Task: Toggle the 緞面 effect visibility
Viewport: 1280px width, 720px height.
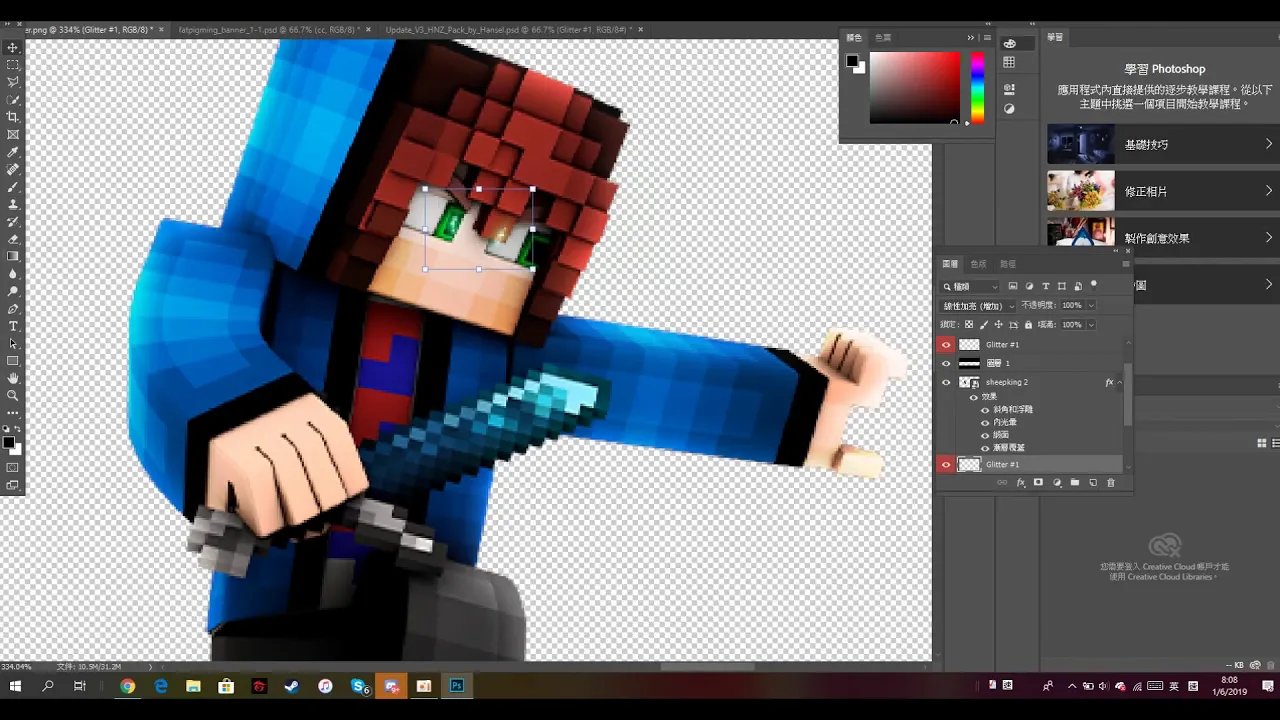Action: click(985, 435)
